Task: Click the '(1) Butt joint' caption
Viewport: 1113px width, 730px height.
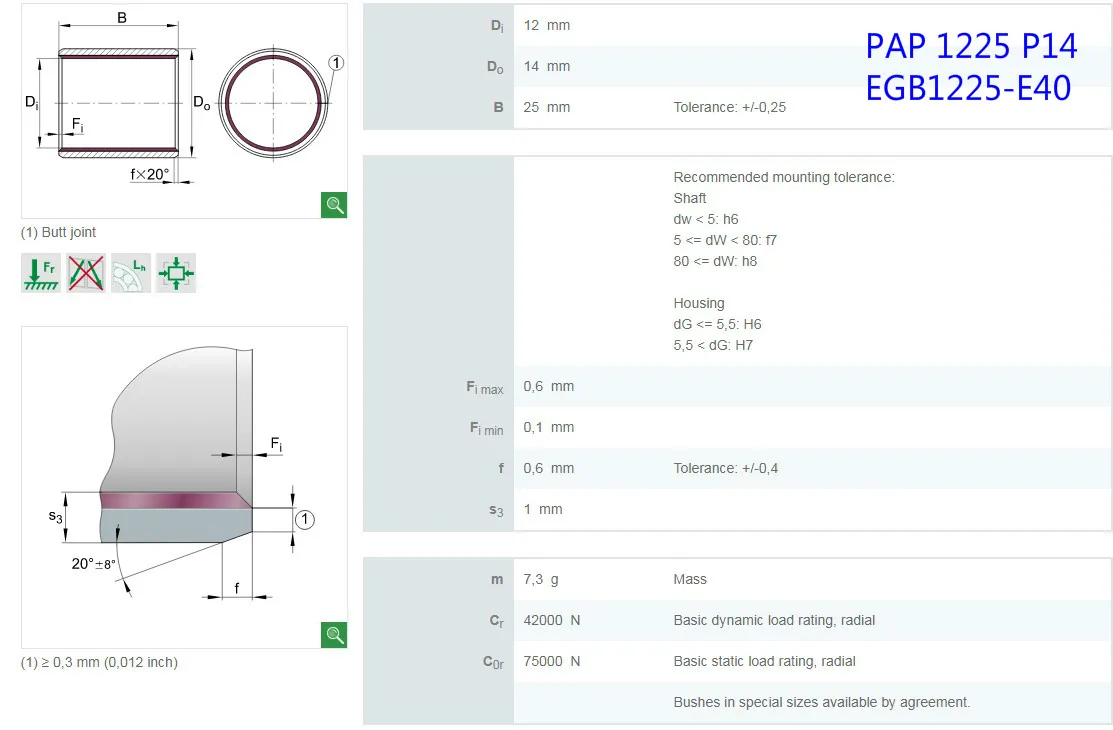Action: click(x=59, y=232)
